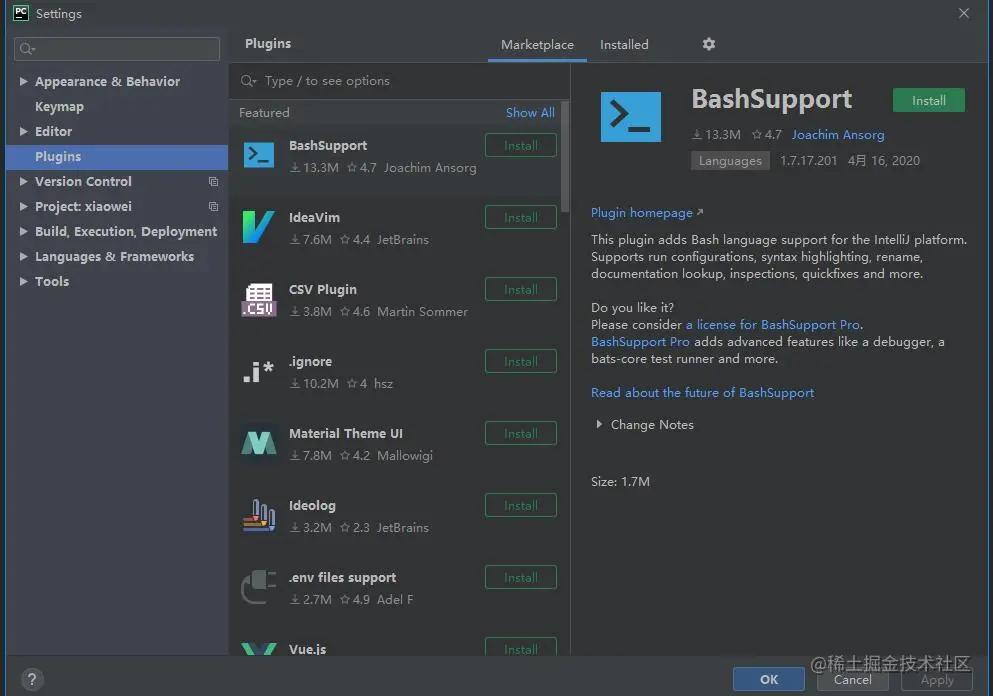993x696 pixels.
Task: Open 'Read about the future of BashSupport' link
Action: (x=702, y=393)
